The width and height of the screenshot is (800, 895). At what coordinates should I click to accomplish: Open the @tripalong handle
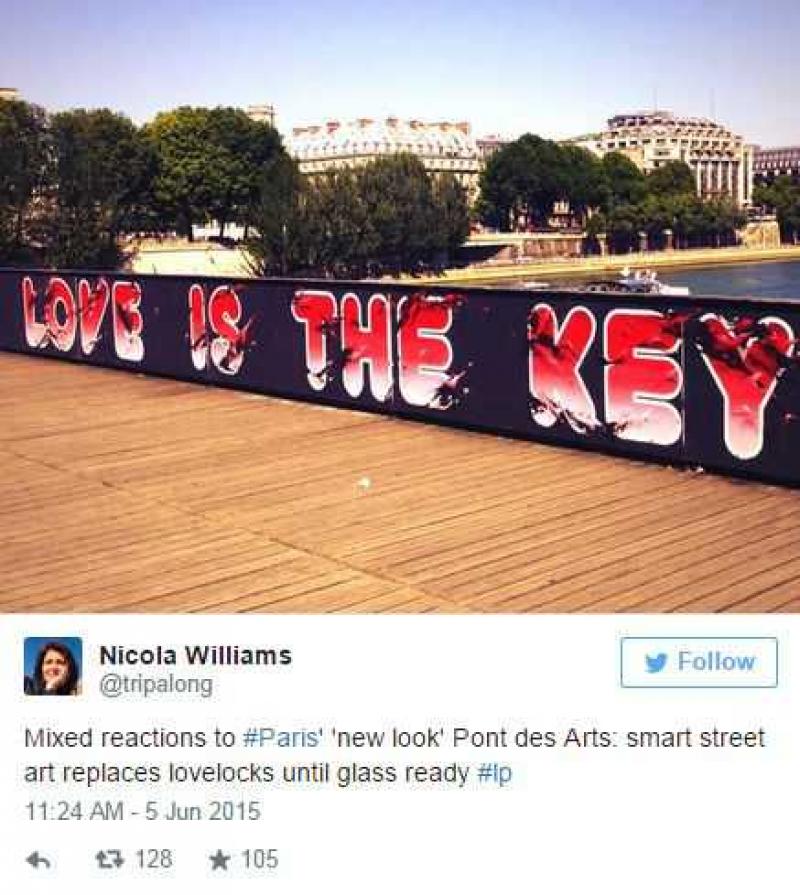point(156,684)
